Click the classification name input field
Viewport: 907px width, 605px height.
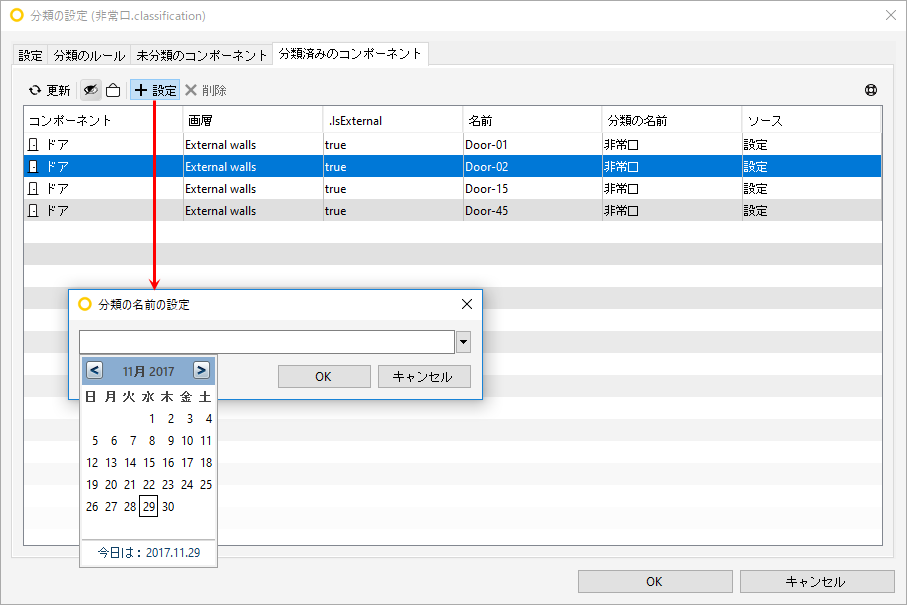pyautogui.click(x=267, y=342)
